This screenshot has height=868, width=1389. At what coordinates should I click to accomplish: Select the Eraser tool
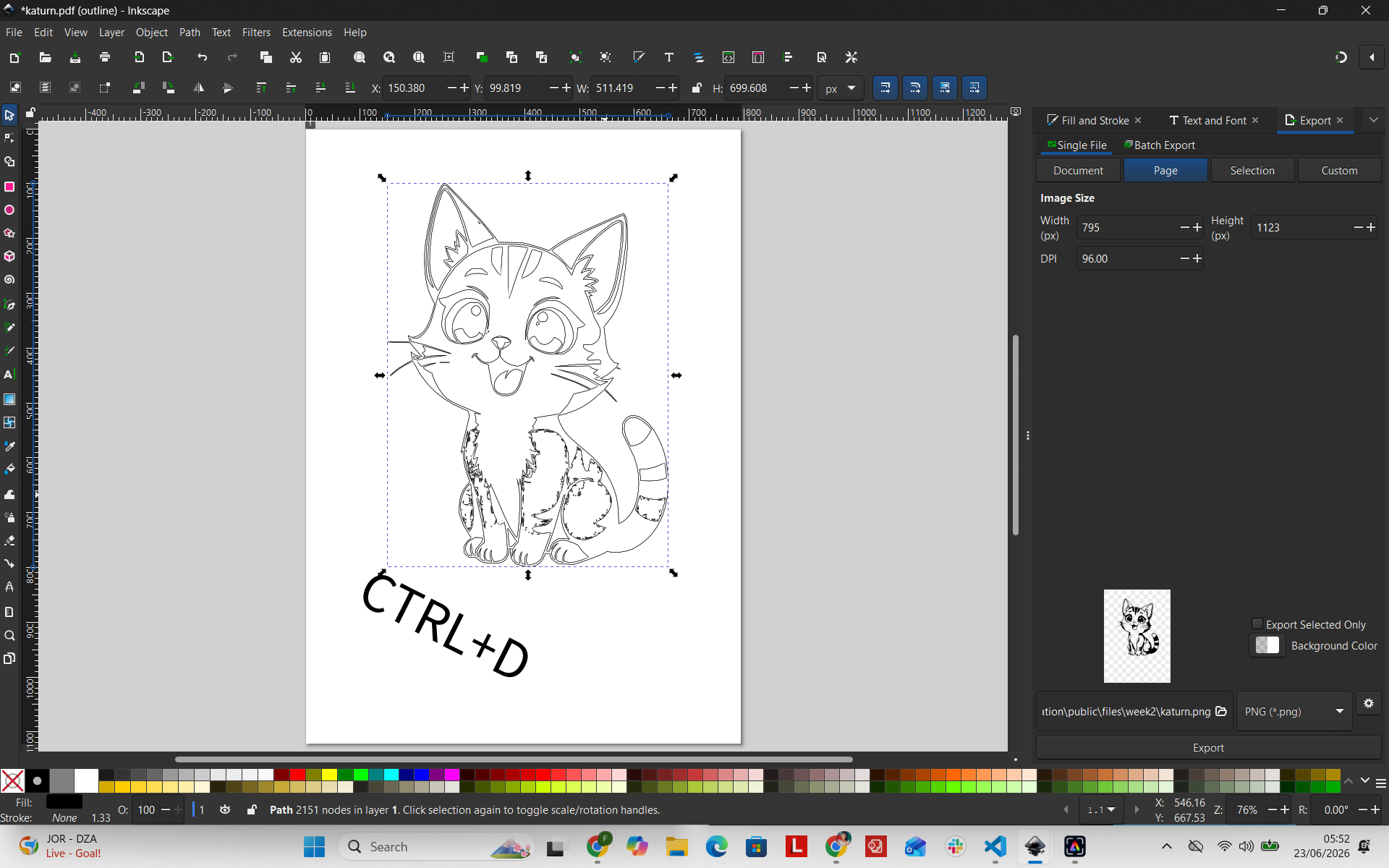[9, 540]
